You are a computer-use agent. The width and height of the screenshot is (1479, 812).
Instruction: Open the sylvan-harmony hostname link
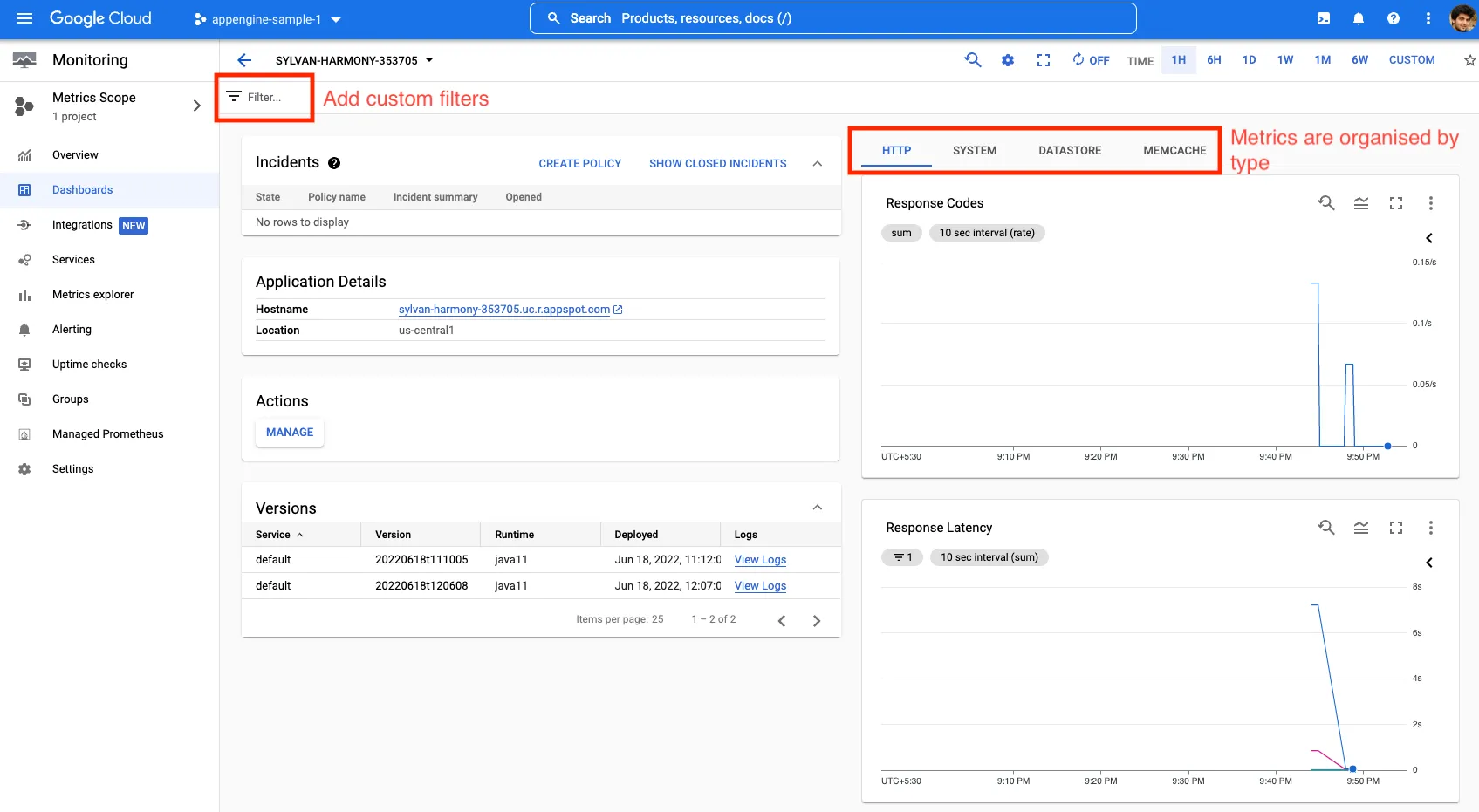[x=503, y=310]
